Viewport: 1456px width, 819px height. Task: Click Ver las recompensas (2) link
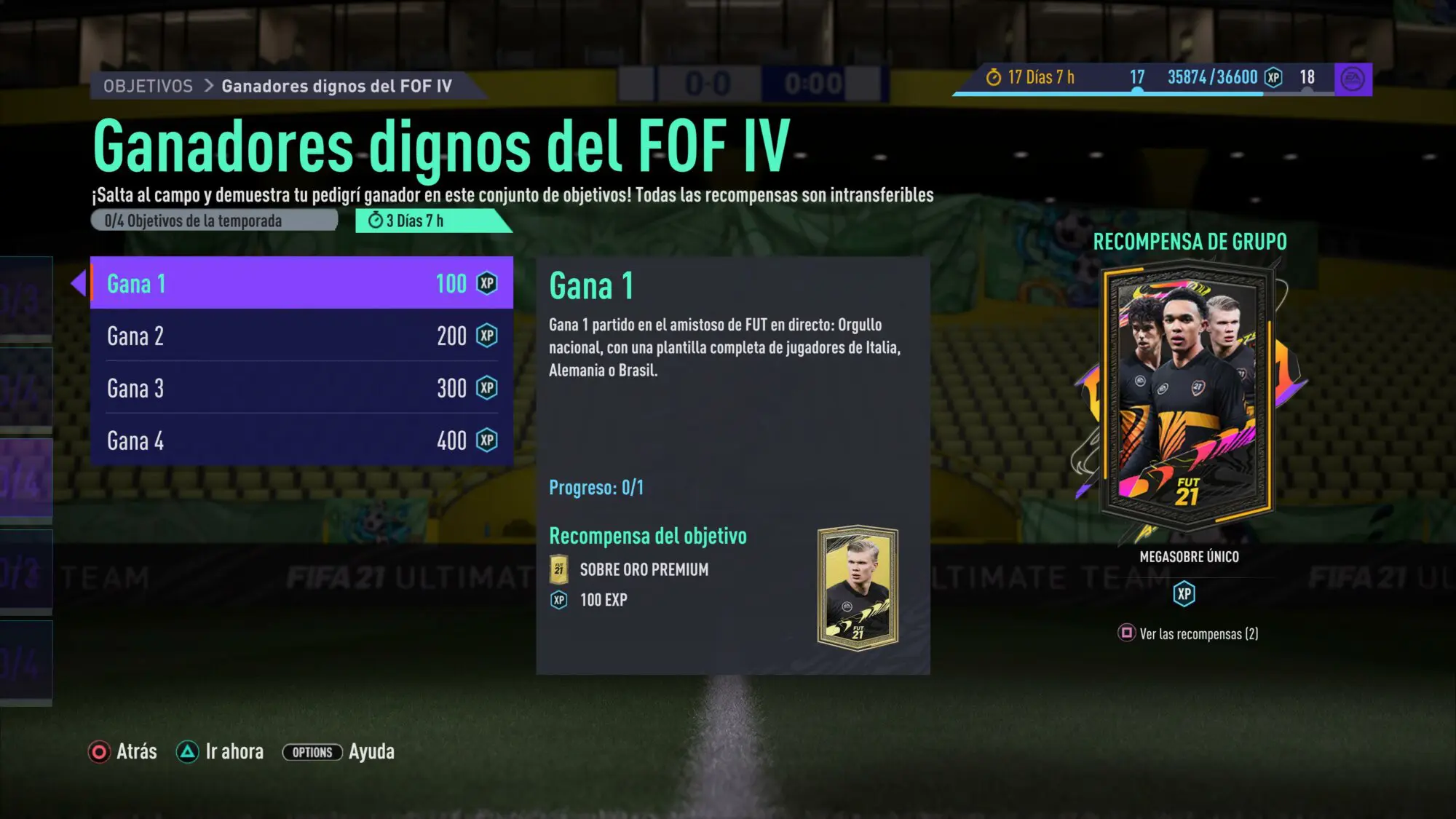click(x=1198, y=634)
